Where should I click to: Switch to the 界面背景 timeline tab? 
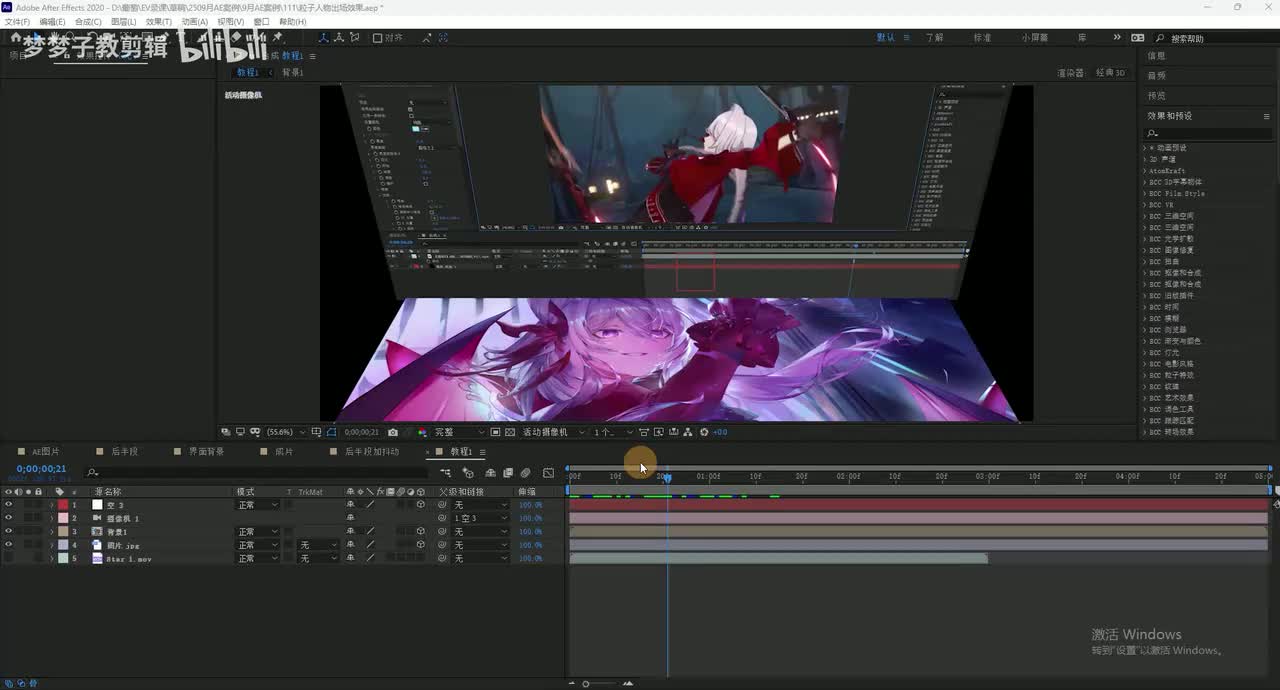[207, 452]
